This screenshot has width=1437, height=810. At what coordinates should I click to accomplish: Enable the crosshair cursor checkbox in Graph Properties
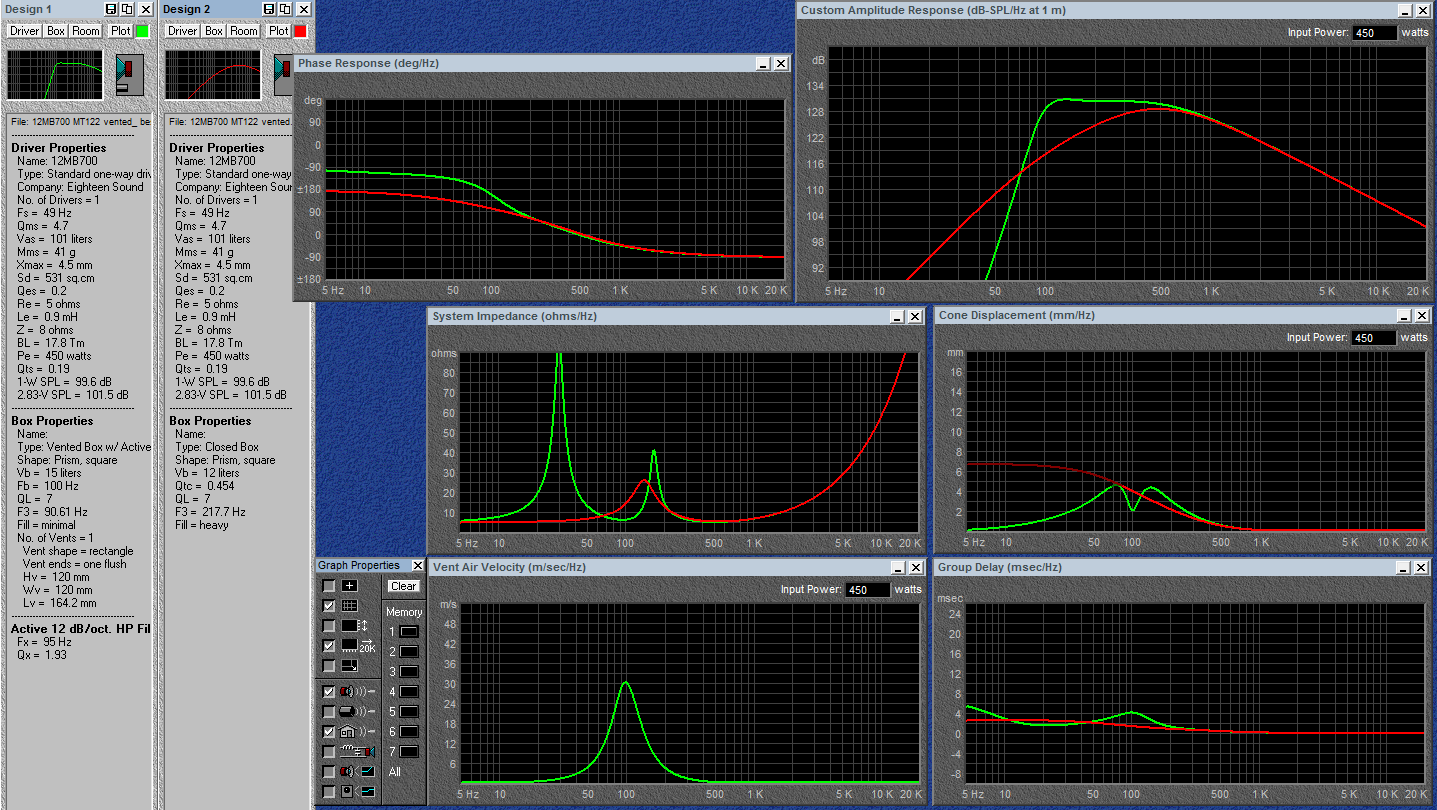pos(329,586)
